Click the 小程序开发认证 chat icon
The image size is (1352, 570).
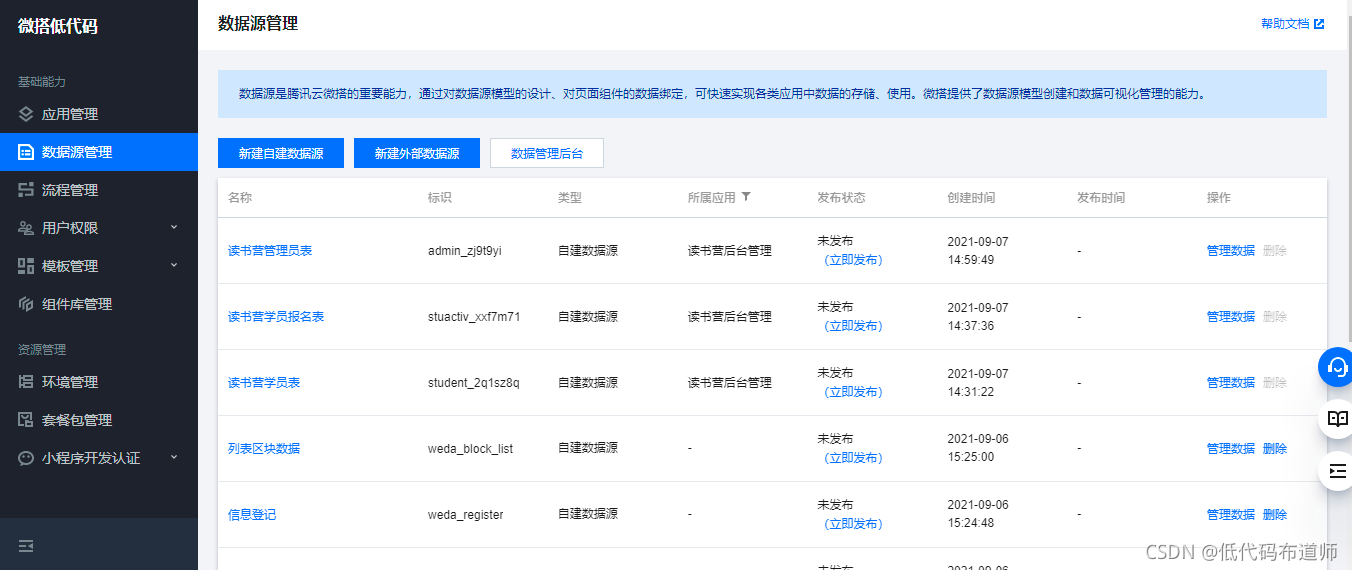[x=26, y=458]
